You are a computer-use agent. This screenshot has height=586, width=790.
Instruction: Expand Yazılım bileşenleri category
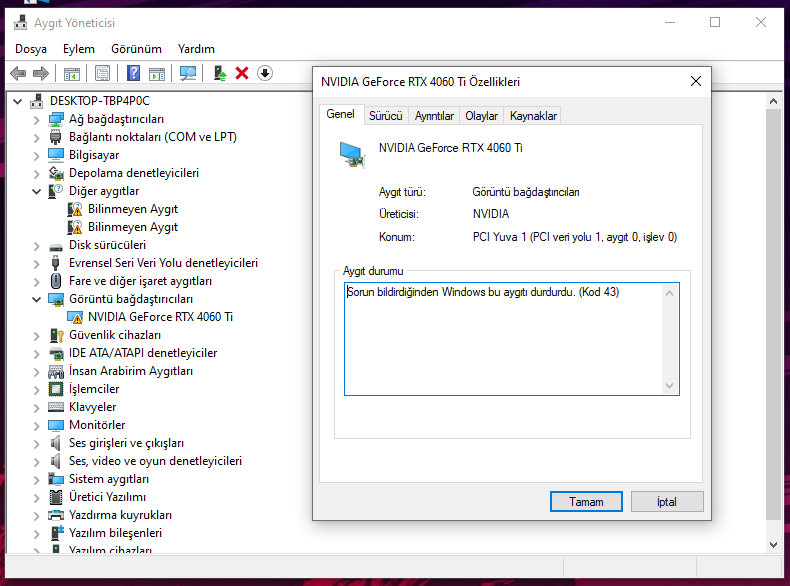36,534
